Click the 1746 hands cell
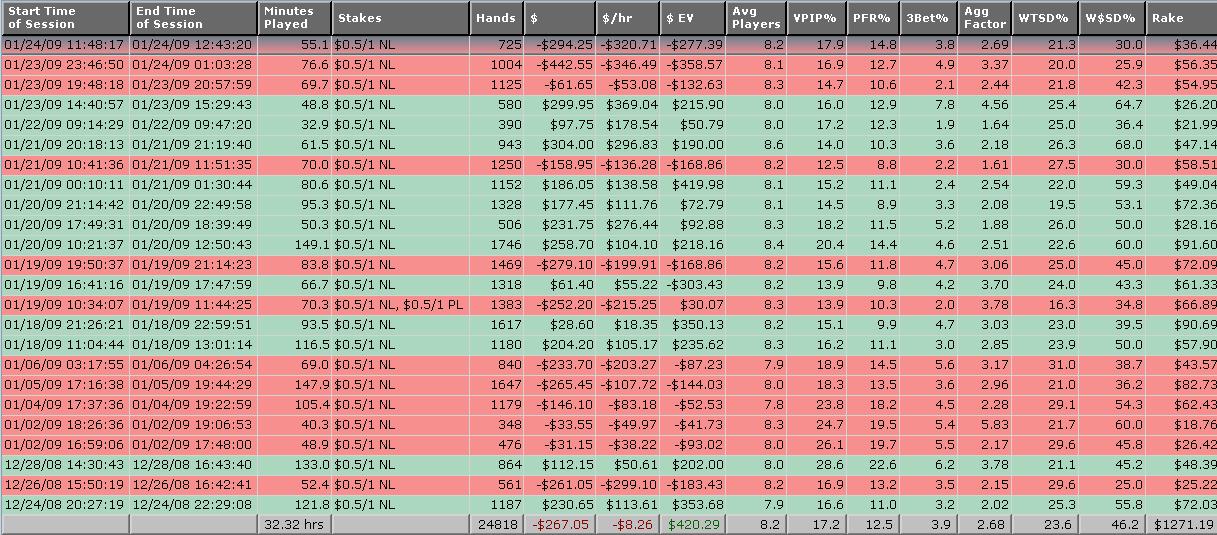 496,245
